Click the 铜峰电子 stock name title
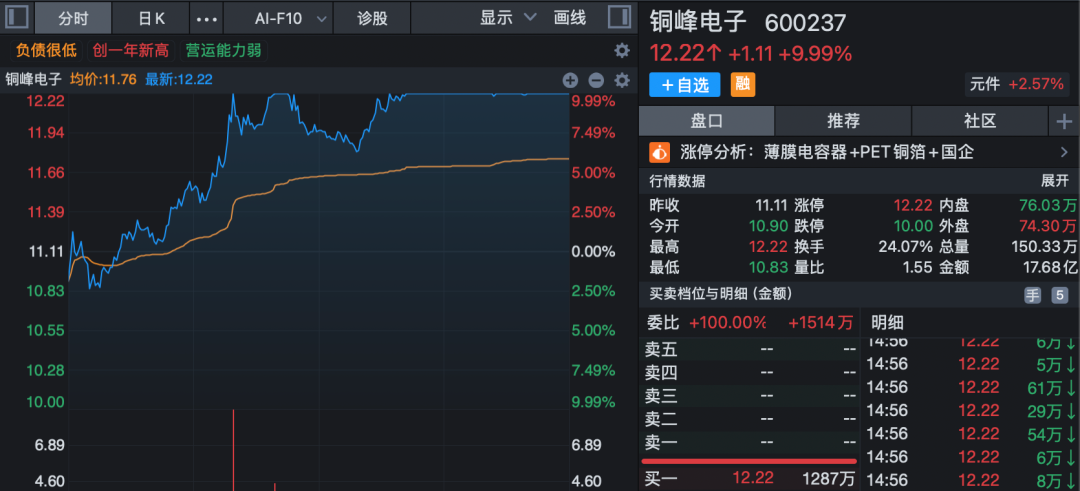The width and height of the screenshot is (1080, 491). tap(698, 22)
